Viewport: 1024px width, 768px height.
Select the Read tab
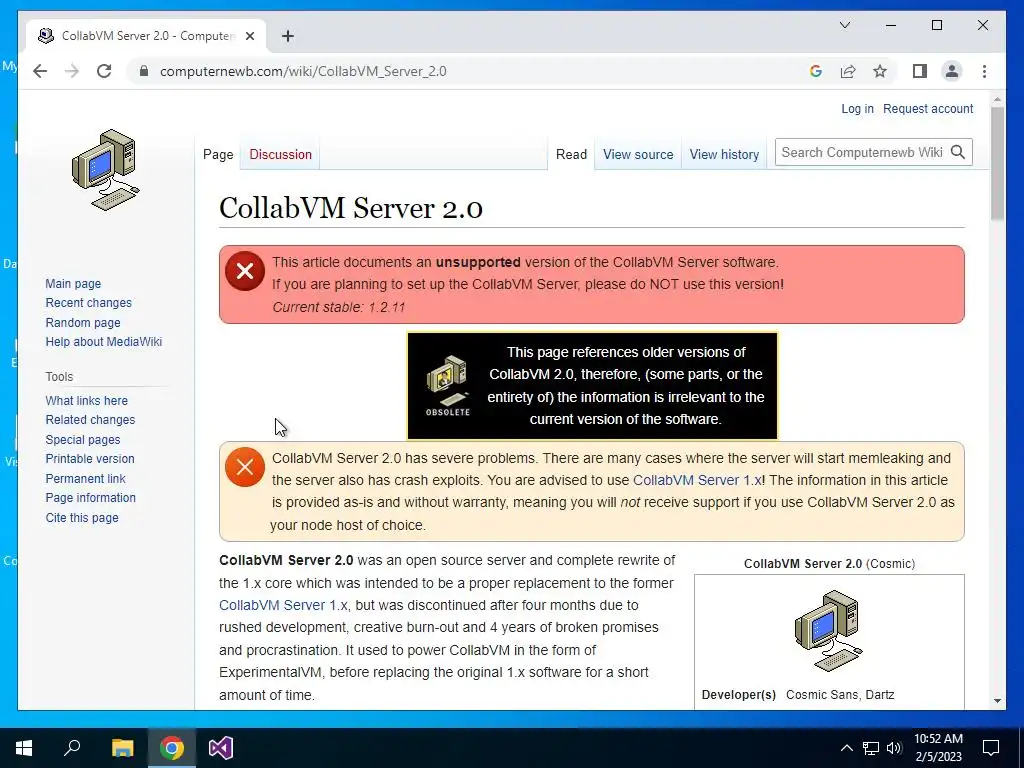click(x=571, y=154)
